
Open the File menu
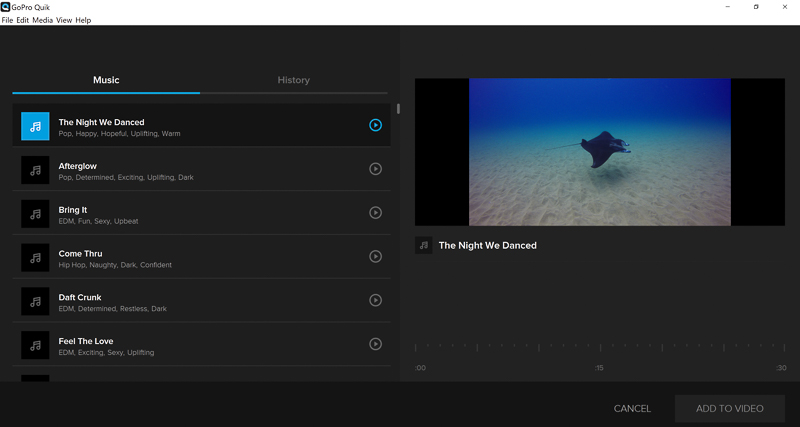(x=7, y=20)
